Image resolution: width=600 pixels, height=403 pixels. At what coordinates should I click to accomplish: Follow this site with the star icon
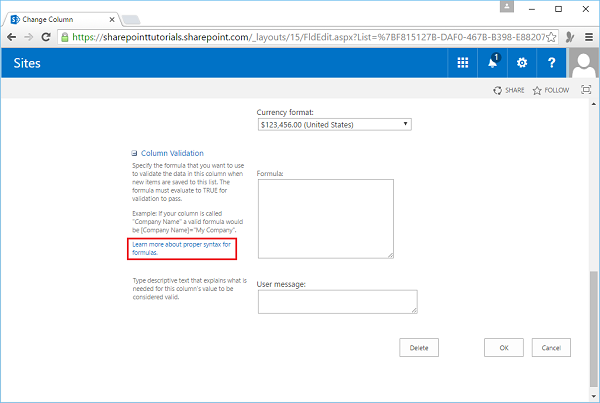click(x=551, y=90)
